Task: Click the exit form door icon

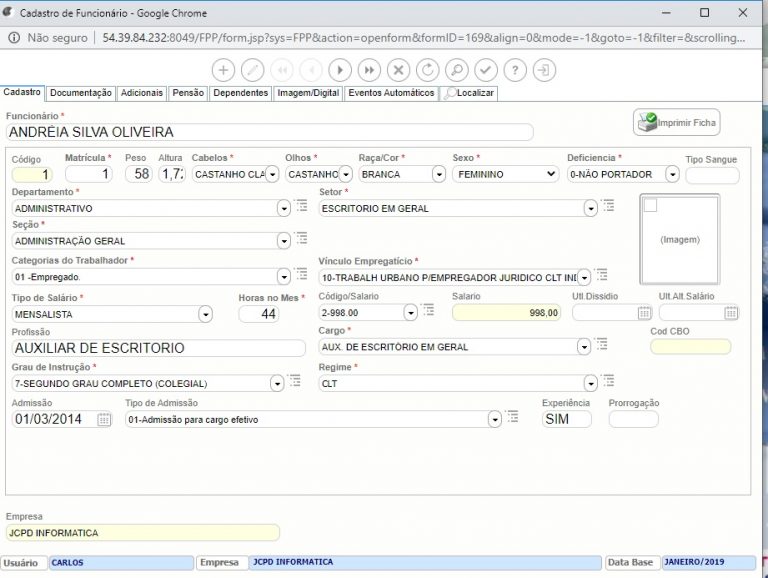Action: click(543, 70)
